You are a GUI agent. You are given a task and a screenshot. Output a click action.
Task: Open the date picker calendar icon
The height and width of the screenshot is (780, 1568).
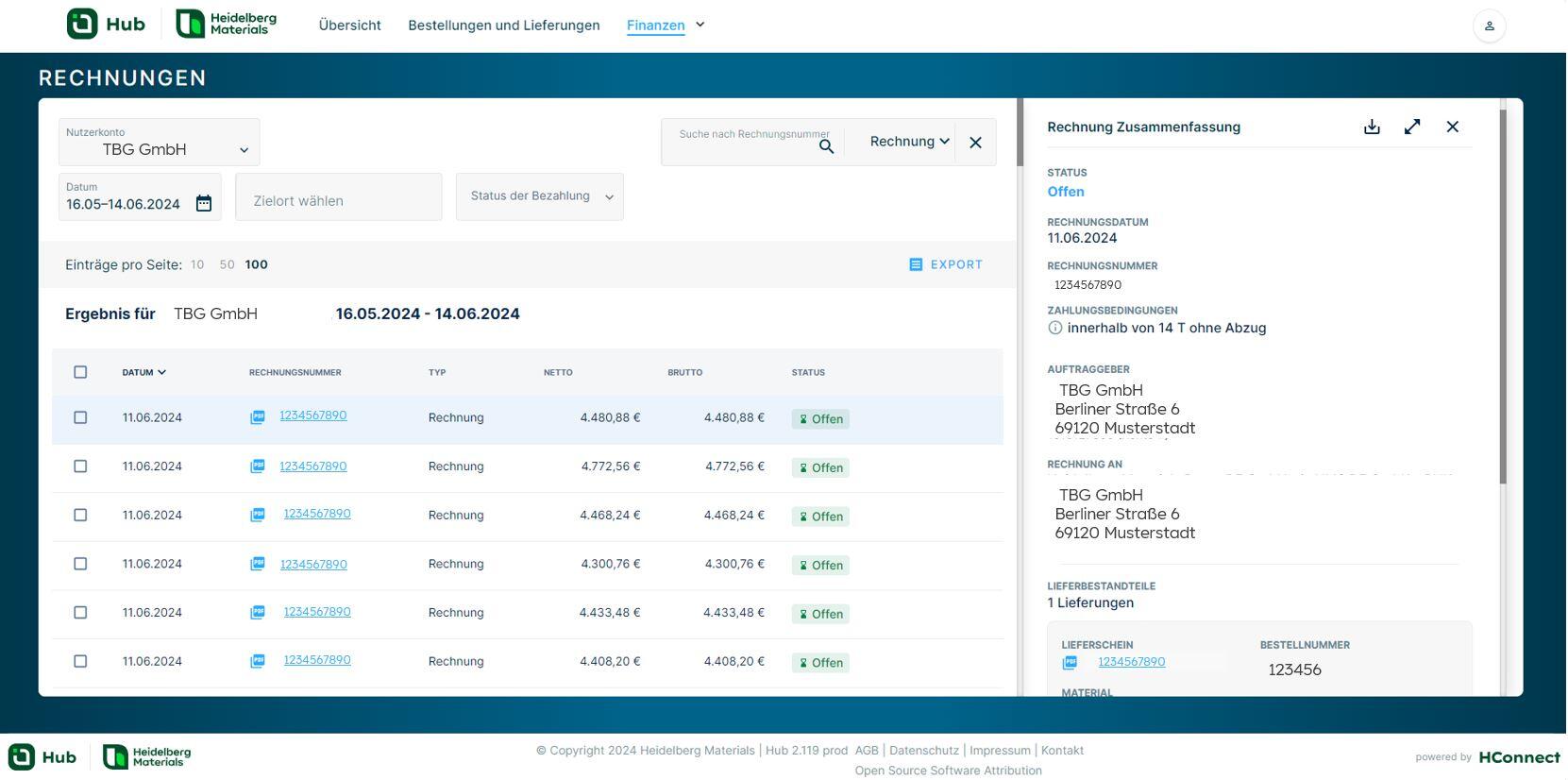(x=204, y=203)
